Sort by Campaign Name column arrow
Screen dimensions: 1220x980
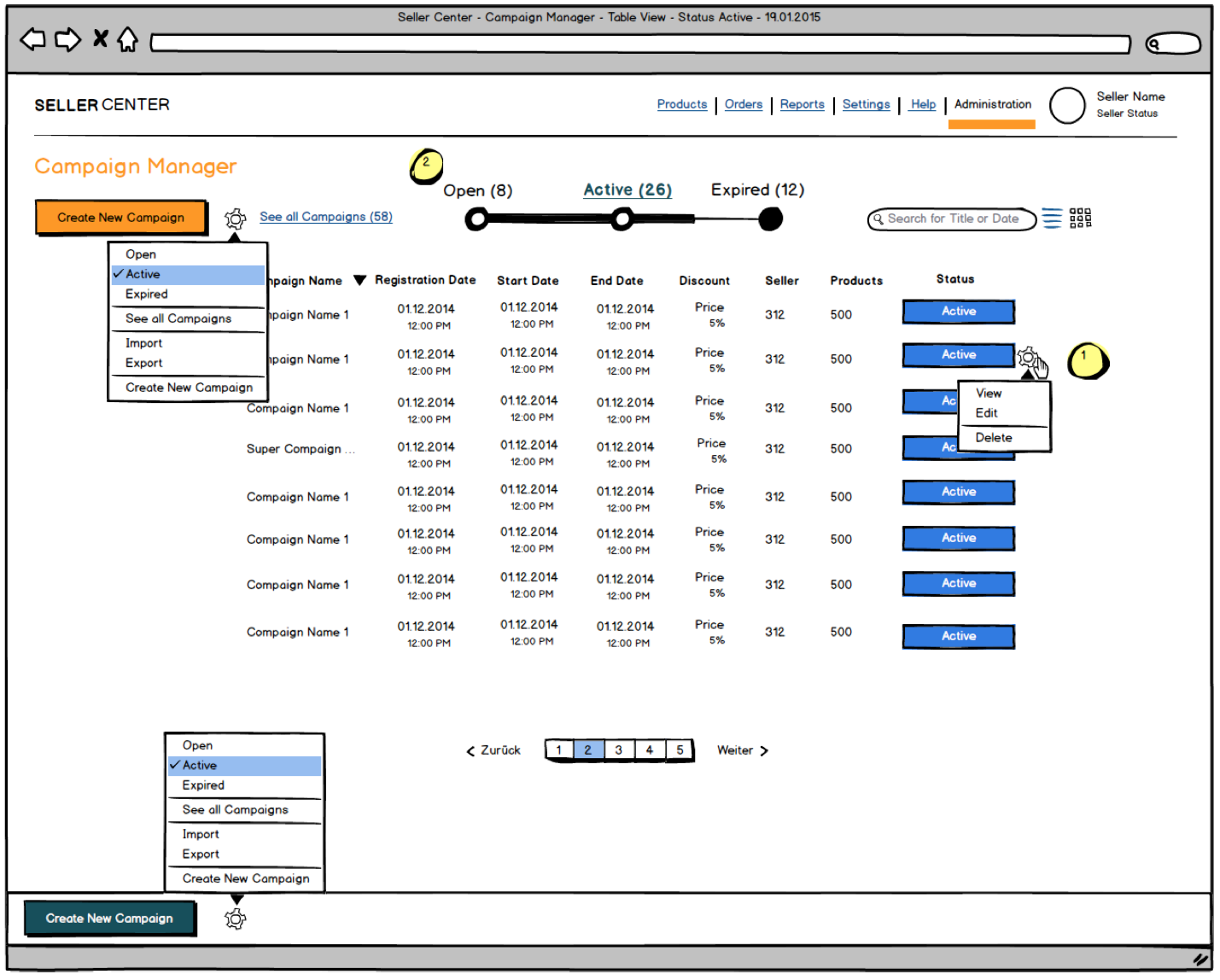[359, 281]
